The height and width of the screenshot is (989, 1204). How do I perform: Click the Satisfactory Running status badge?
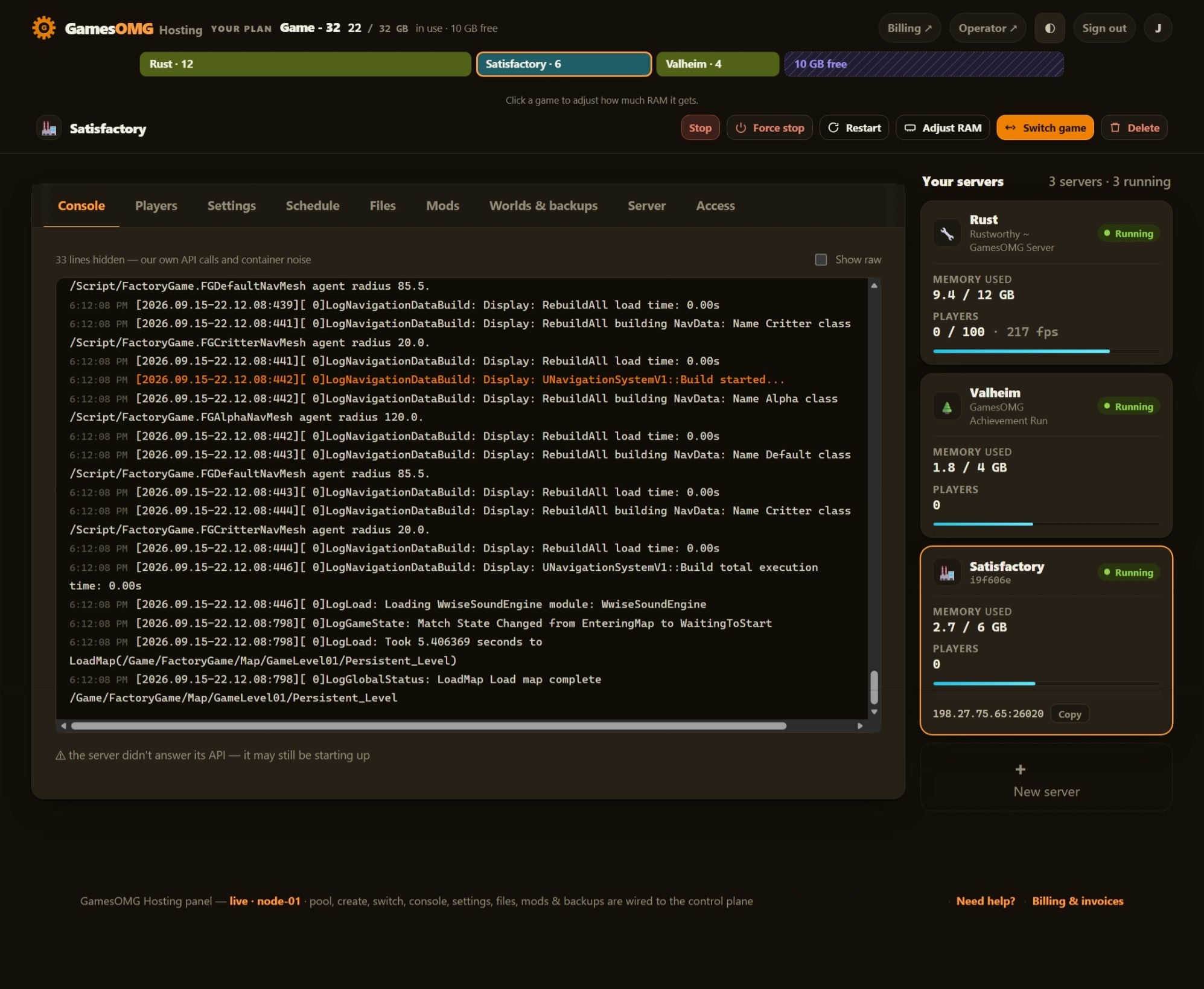pos(1129,573)
